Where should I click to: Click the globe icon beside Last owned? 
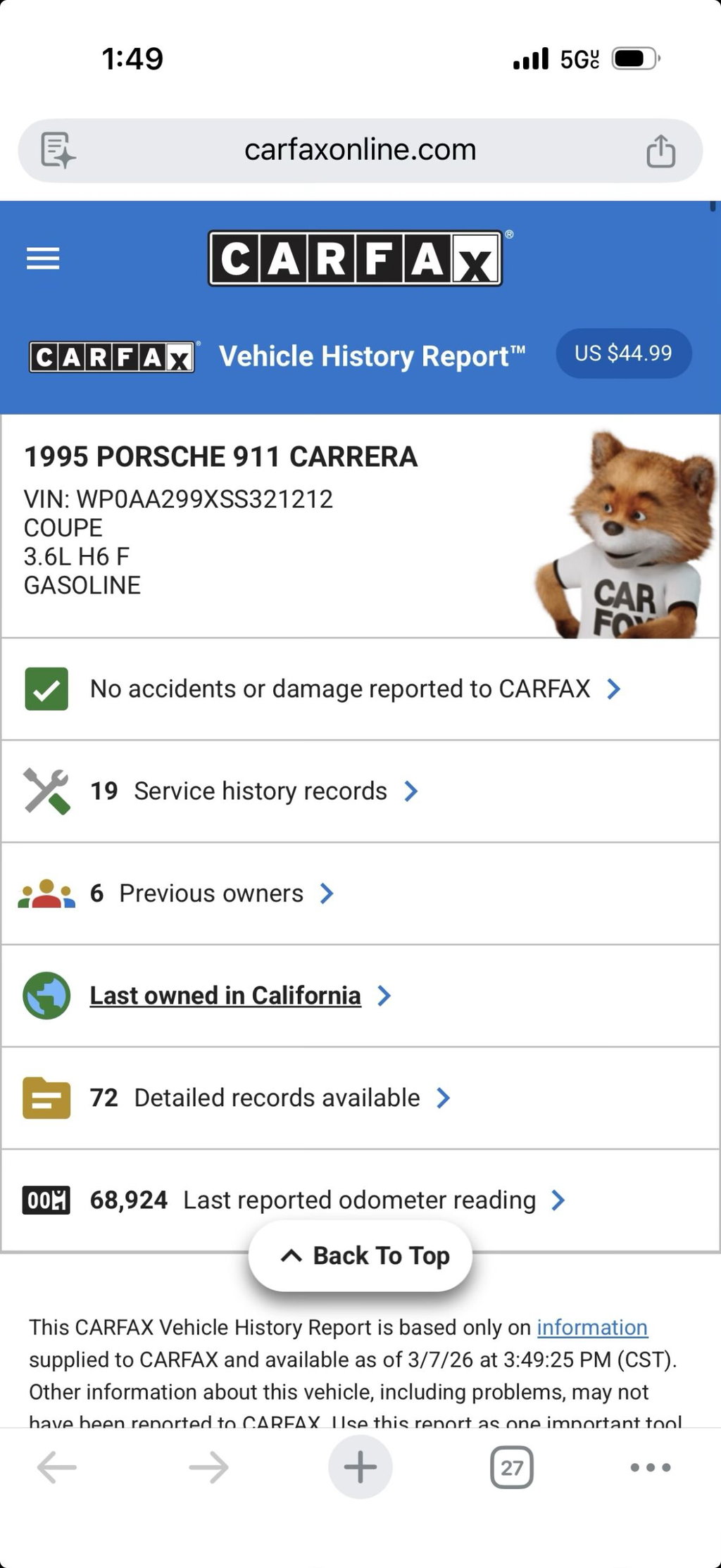point(46,995)
